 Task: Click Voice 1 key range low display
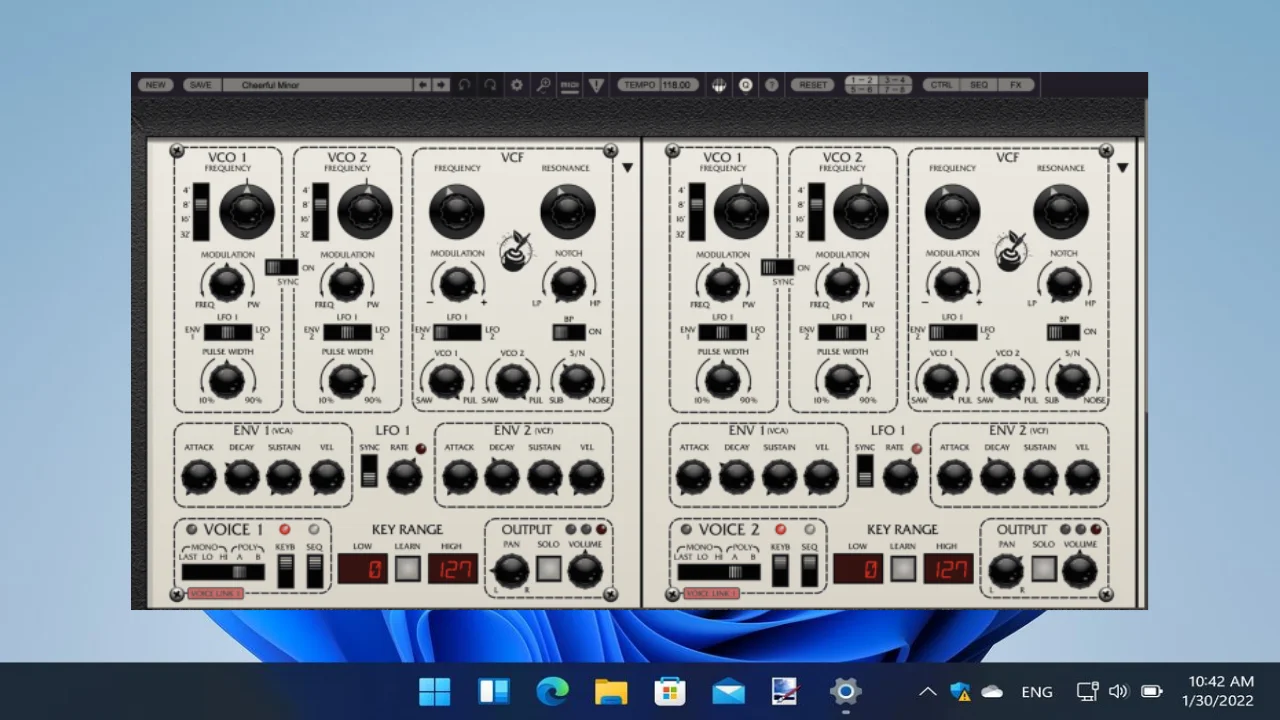pyautogui.click(x=363, y=569)
